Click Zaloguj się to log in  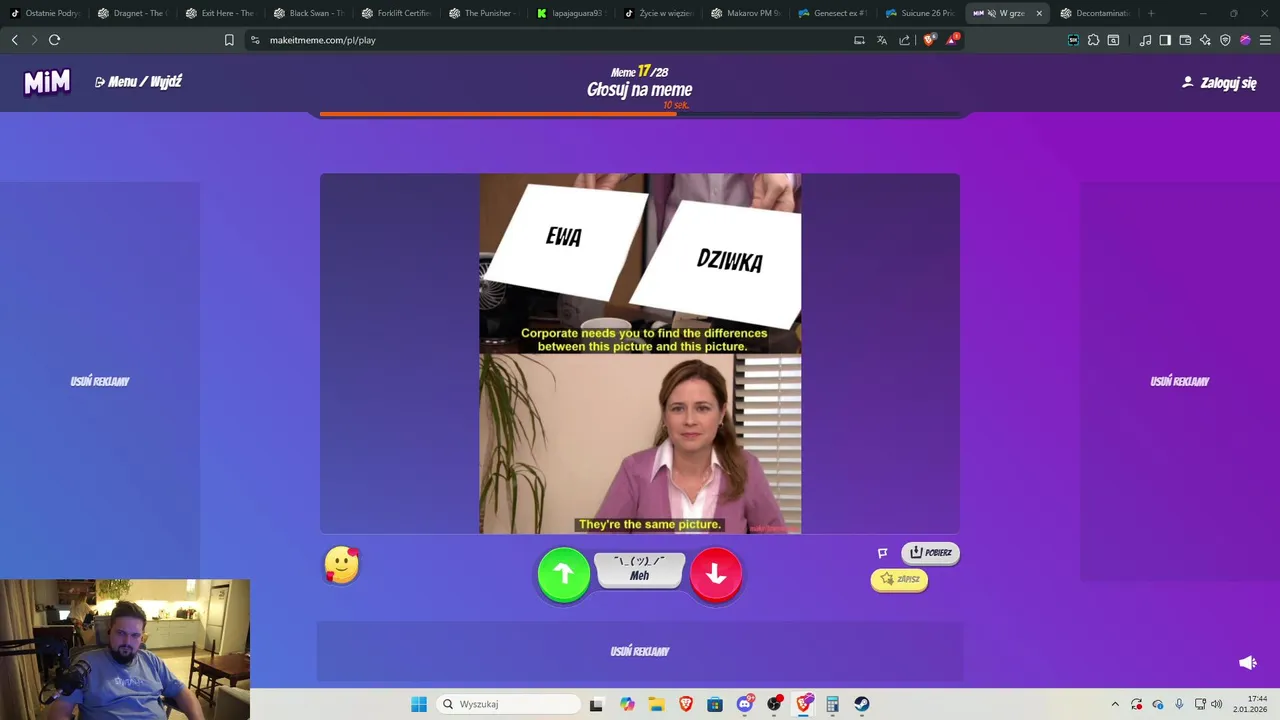click(1219, 83)
